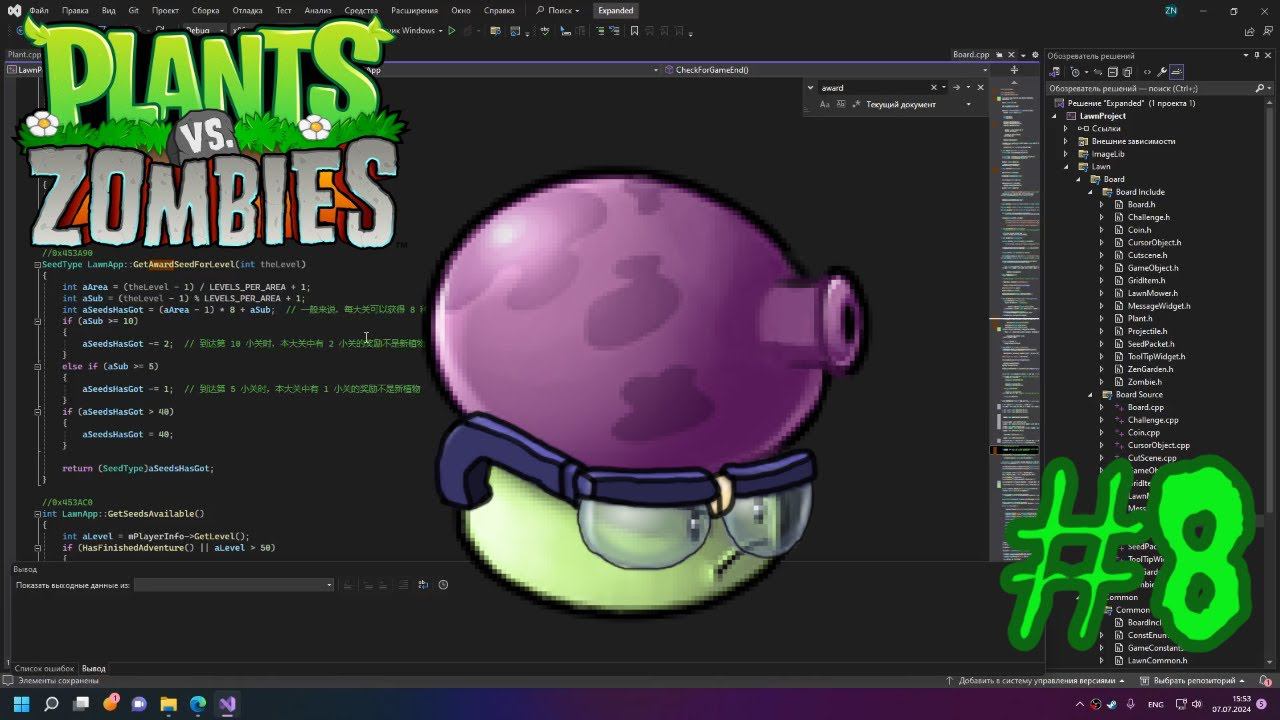Toggle word wrap in Output window
1280x720 pixels.
click(x=423, y=585)
